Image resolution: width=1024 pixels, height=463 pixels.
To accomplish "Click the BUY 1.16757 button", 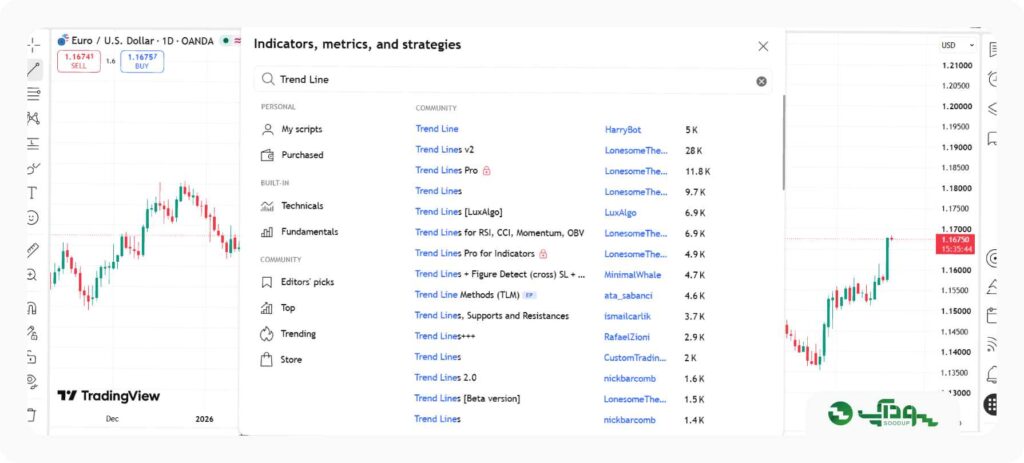I will coord(142,61).
